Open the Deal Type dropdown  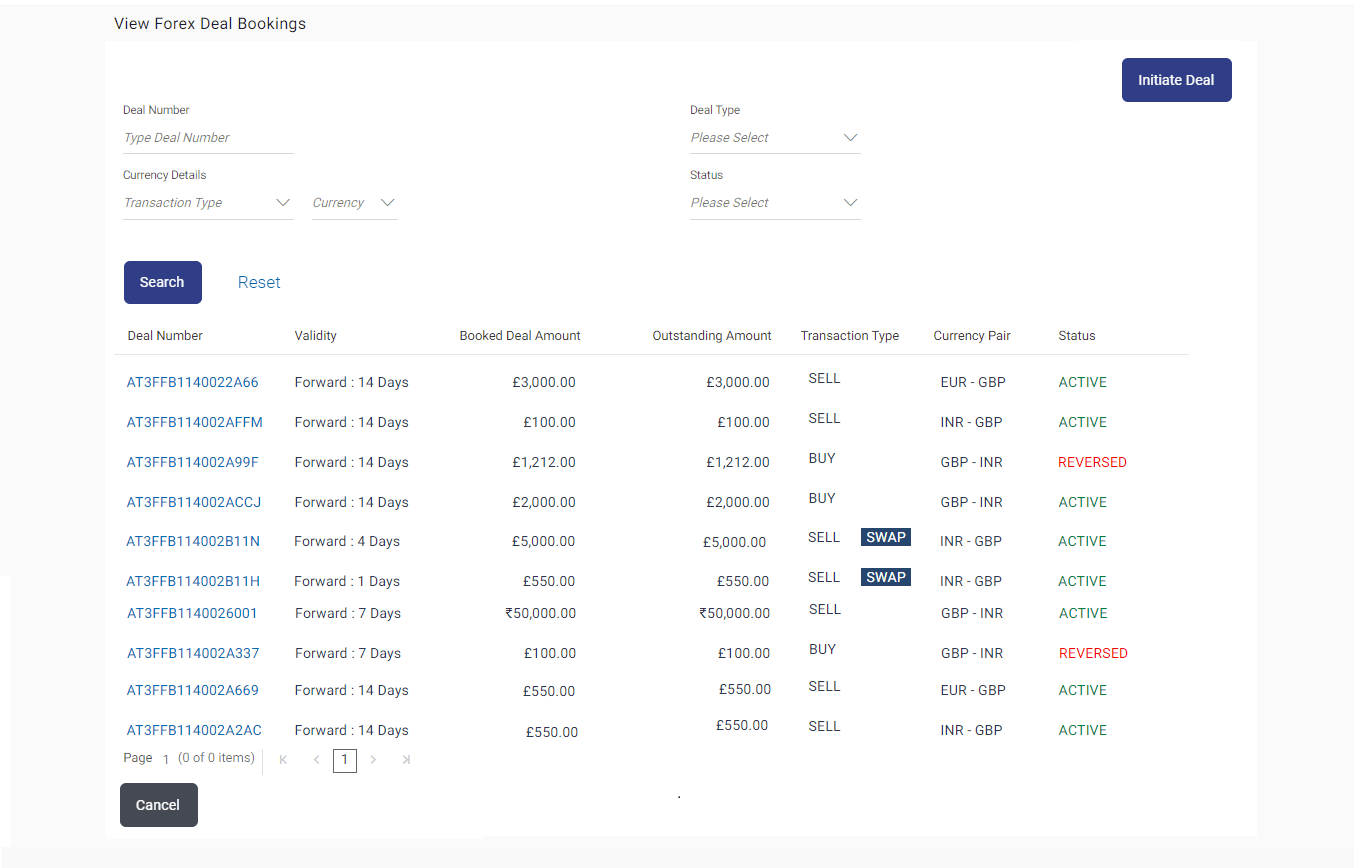(x=775, y=138)
